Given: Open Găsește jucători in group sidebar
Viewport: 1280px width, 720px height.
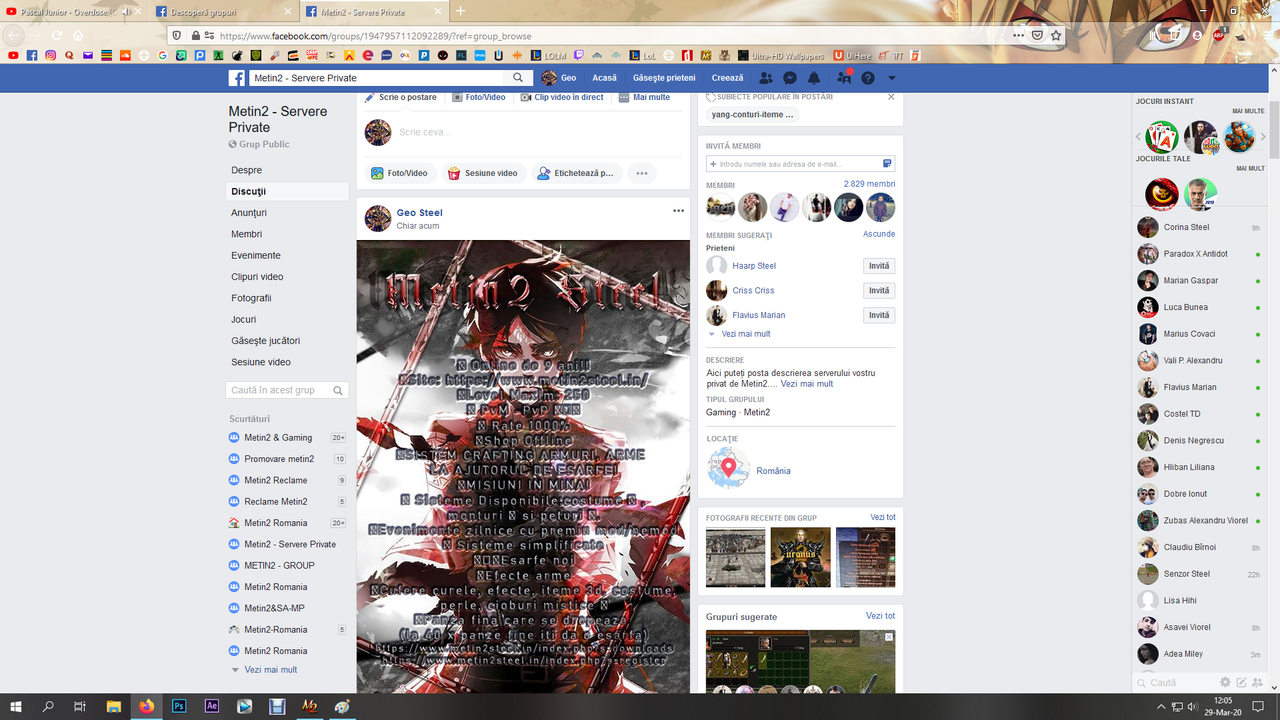Looking at the screenshot, I should 265,341.
